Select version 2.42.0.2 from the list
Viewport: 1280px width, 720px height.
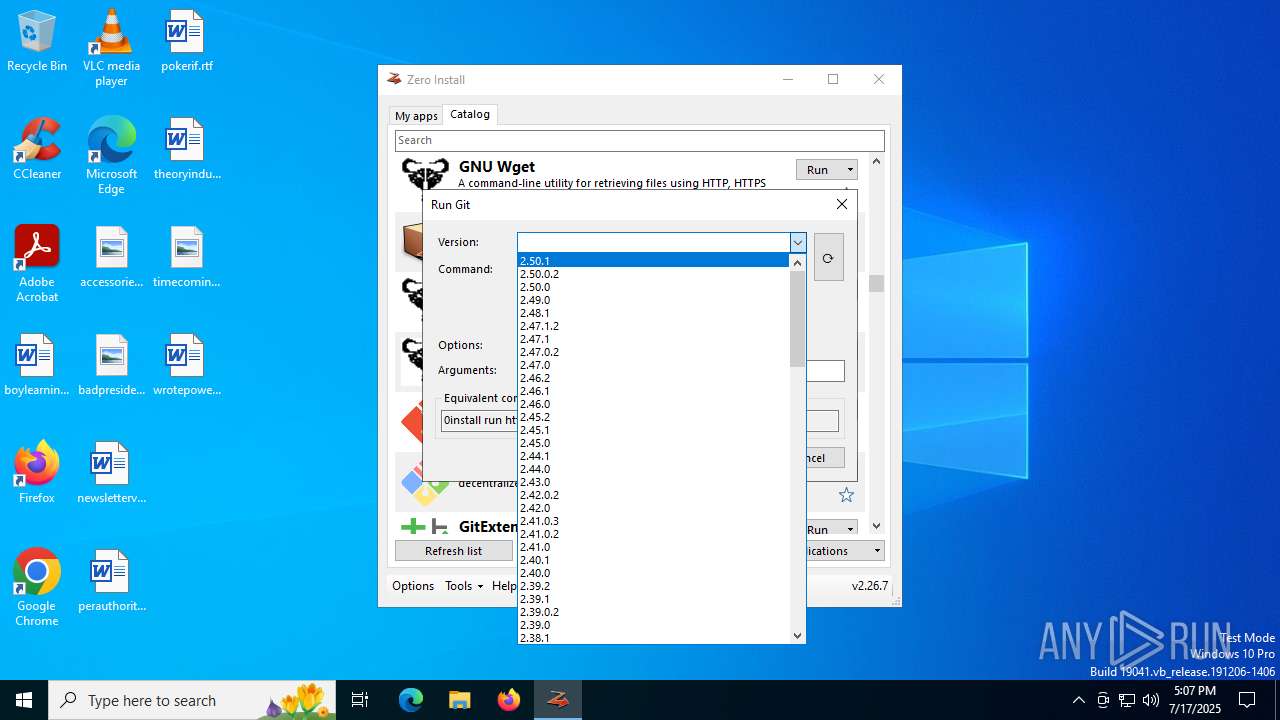(x=654, y=495)
